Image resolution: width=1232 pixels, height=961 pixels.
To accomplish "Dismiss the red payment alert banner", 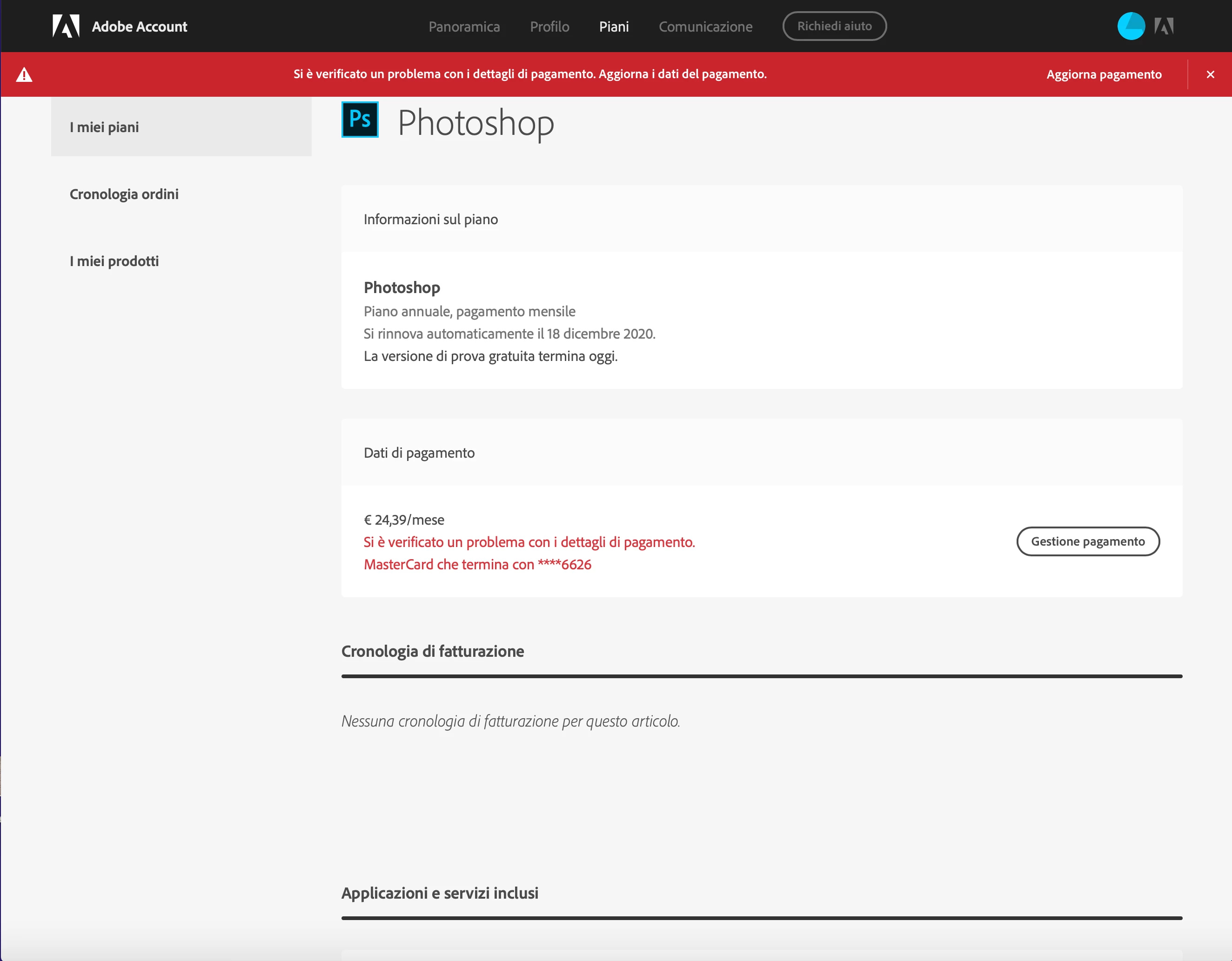I will (x=1211, y=74).
